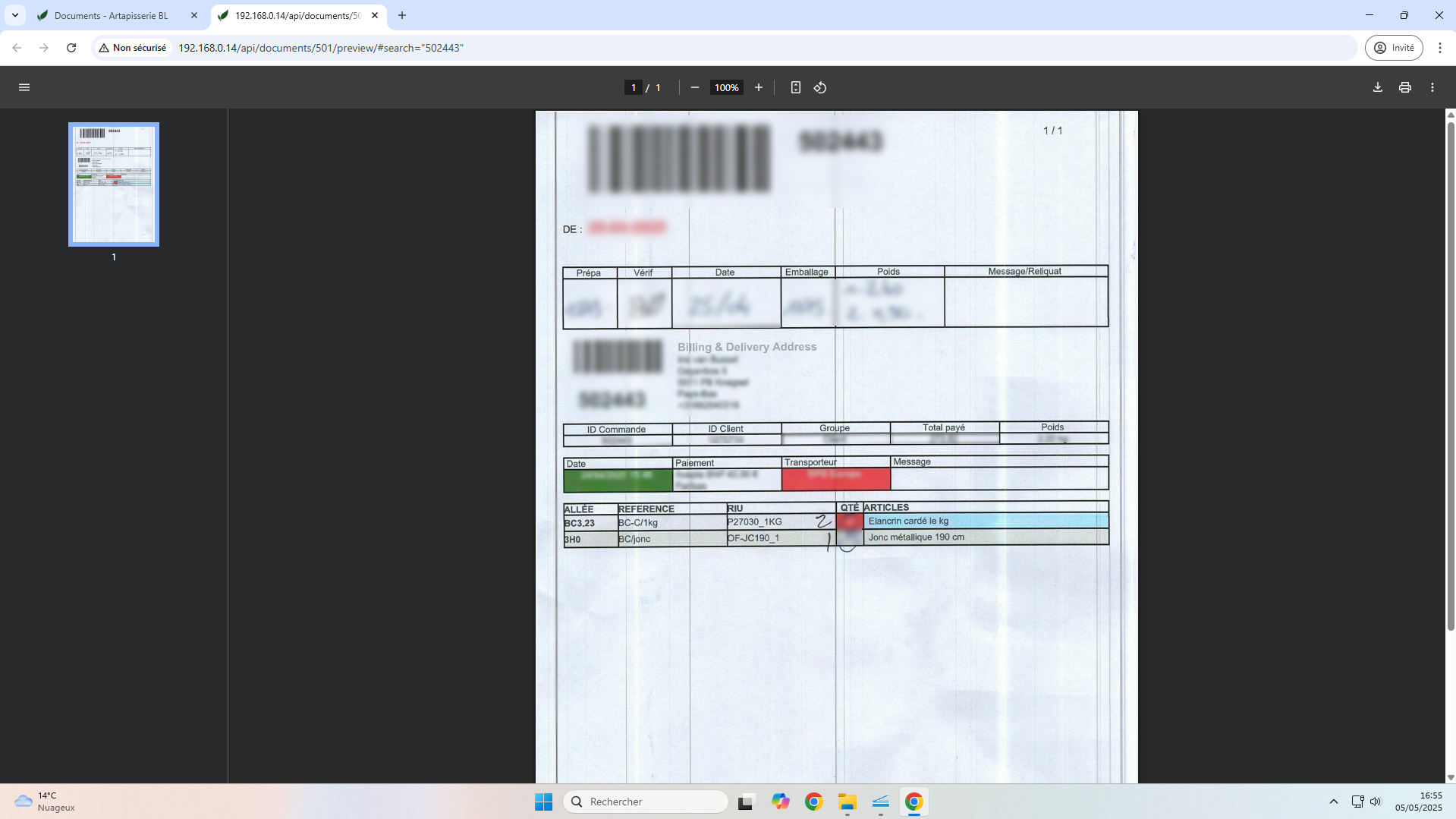Switch to Documents - Artapisserie BL tab
Viewport: 1456px width, 819px height.
click(111, 15)
